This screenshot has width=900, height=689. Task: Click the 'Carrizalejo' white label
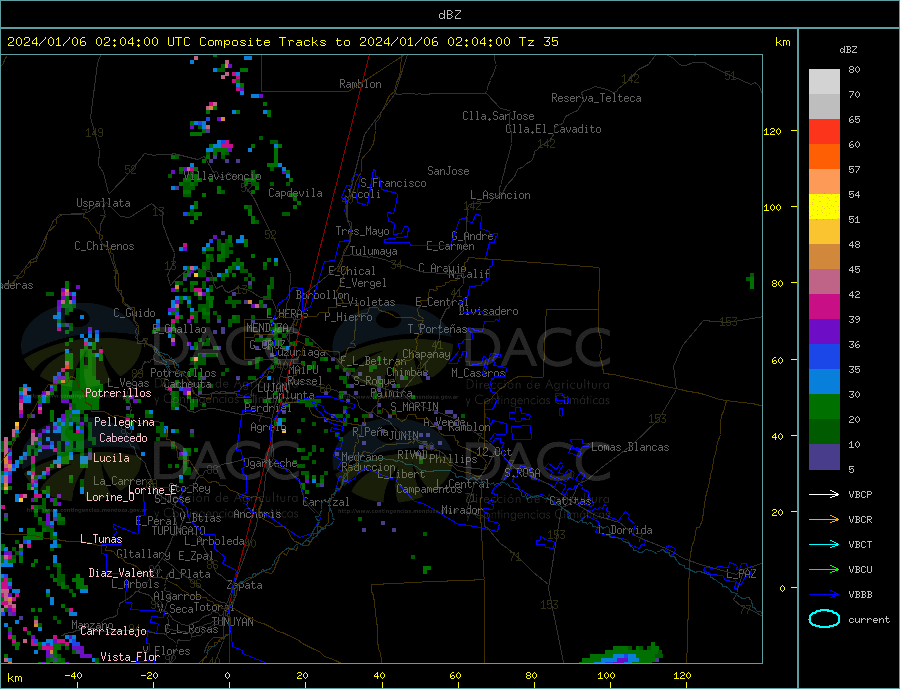click(114, 632)
